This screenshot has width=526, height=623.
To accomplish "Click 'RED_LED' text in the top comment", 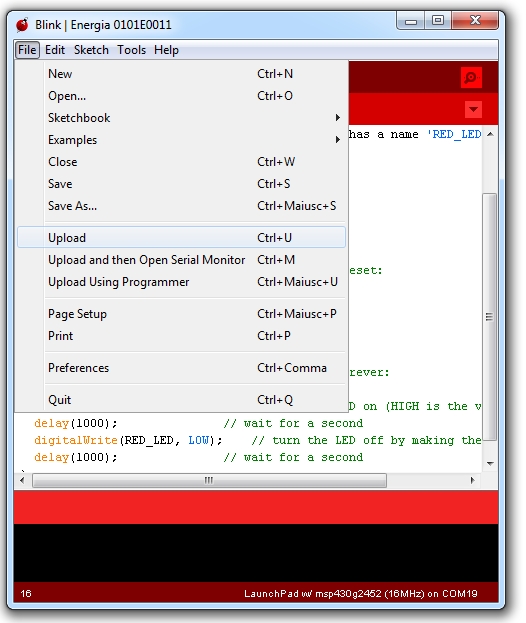I will (x=457, y=134).
